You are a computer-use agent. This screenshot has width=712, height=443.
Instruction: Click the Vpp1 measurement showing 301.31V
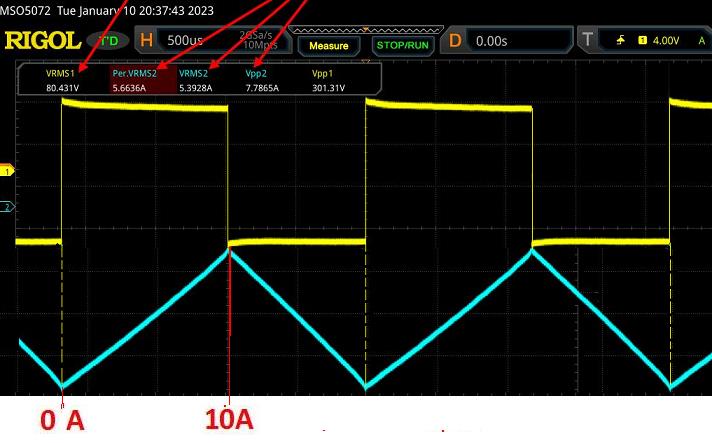(x=328, y=80)
